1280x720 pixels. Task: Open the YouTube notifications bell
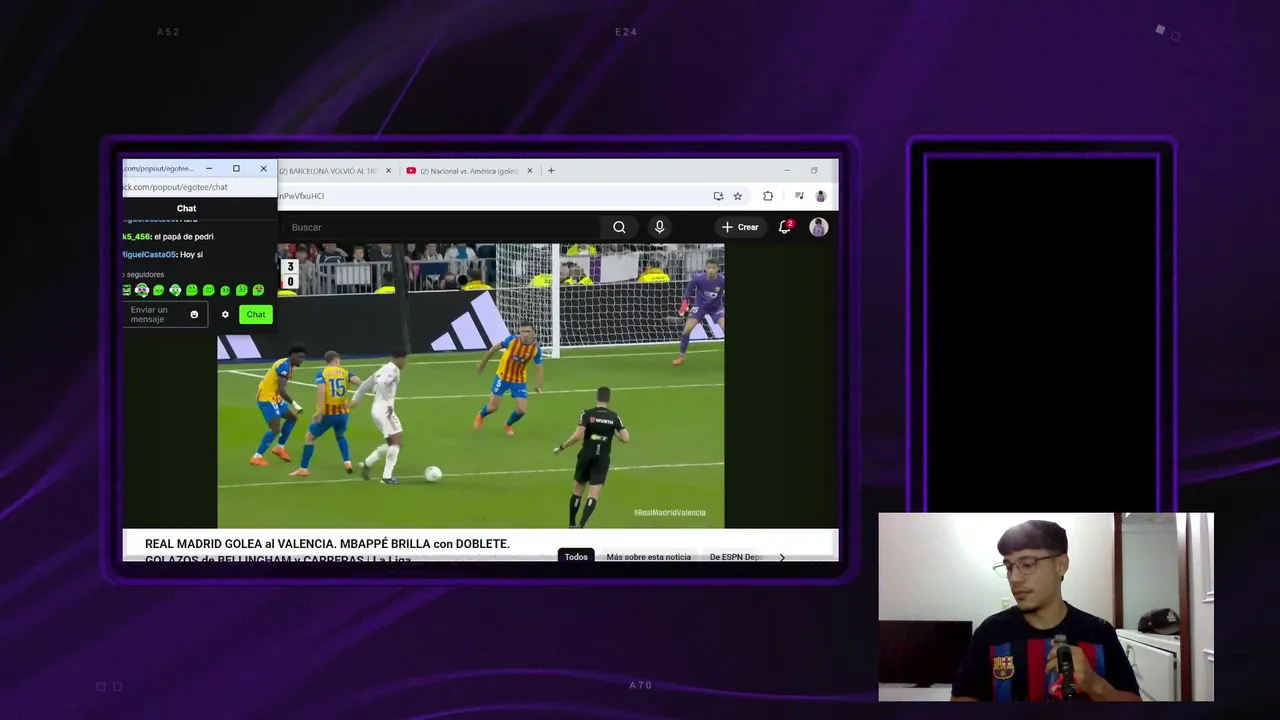click(x=785, y=227)
